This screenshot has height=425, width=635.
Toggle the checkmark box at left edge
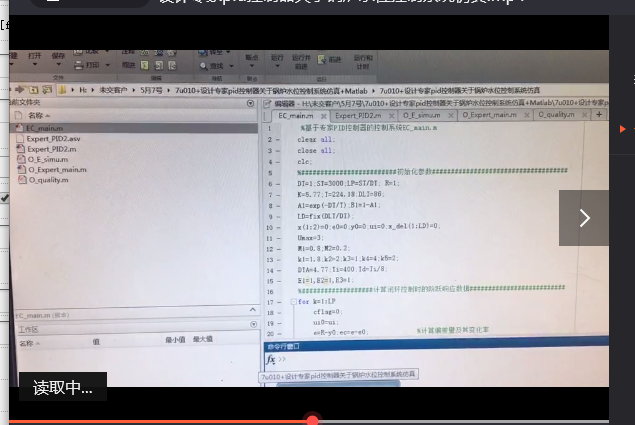[x=4, y=198]
